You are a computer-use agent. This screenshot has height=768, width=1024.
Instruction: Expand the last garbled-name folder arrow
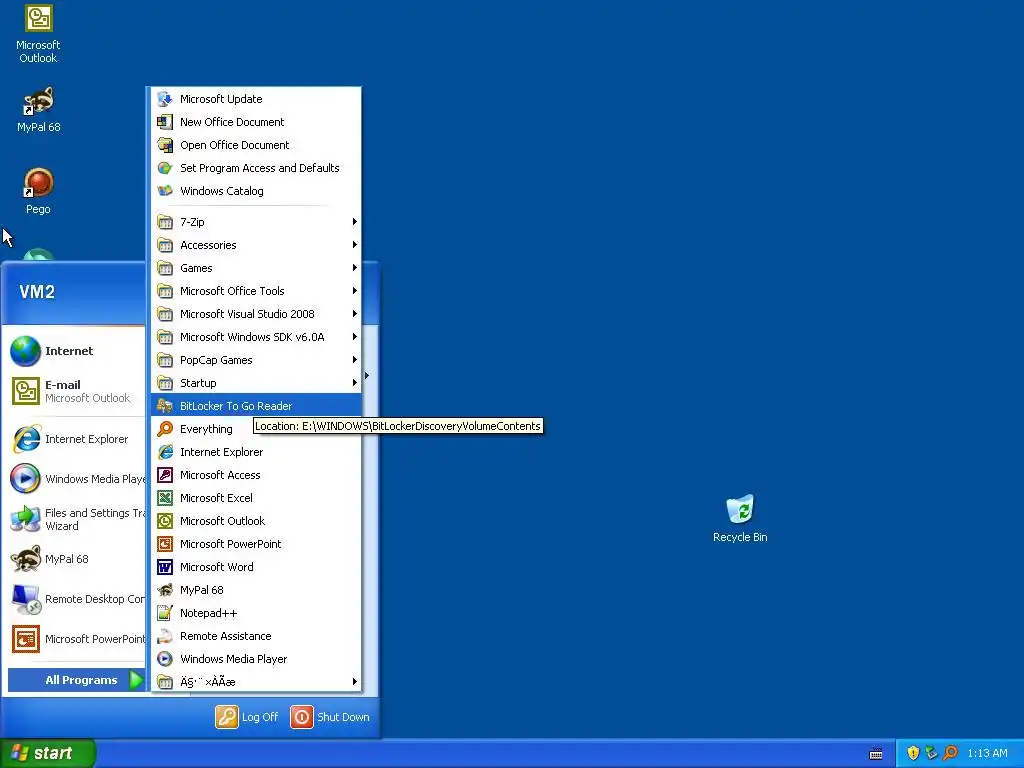[355, 682]
